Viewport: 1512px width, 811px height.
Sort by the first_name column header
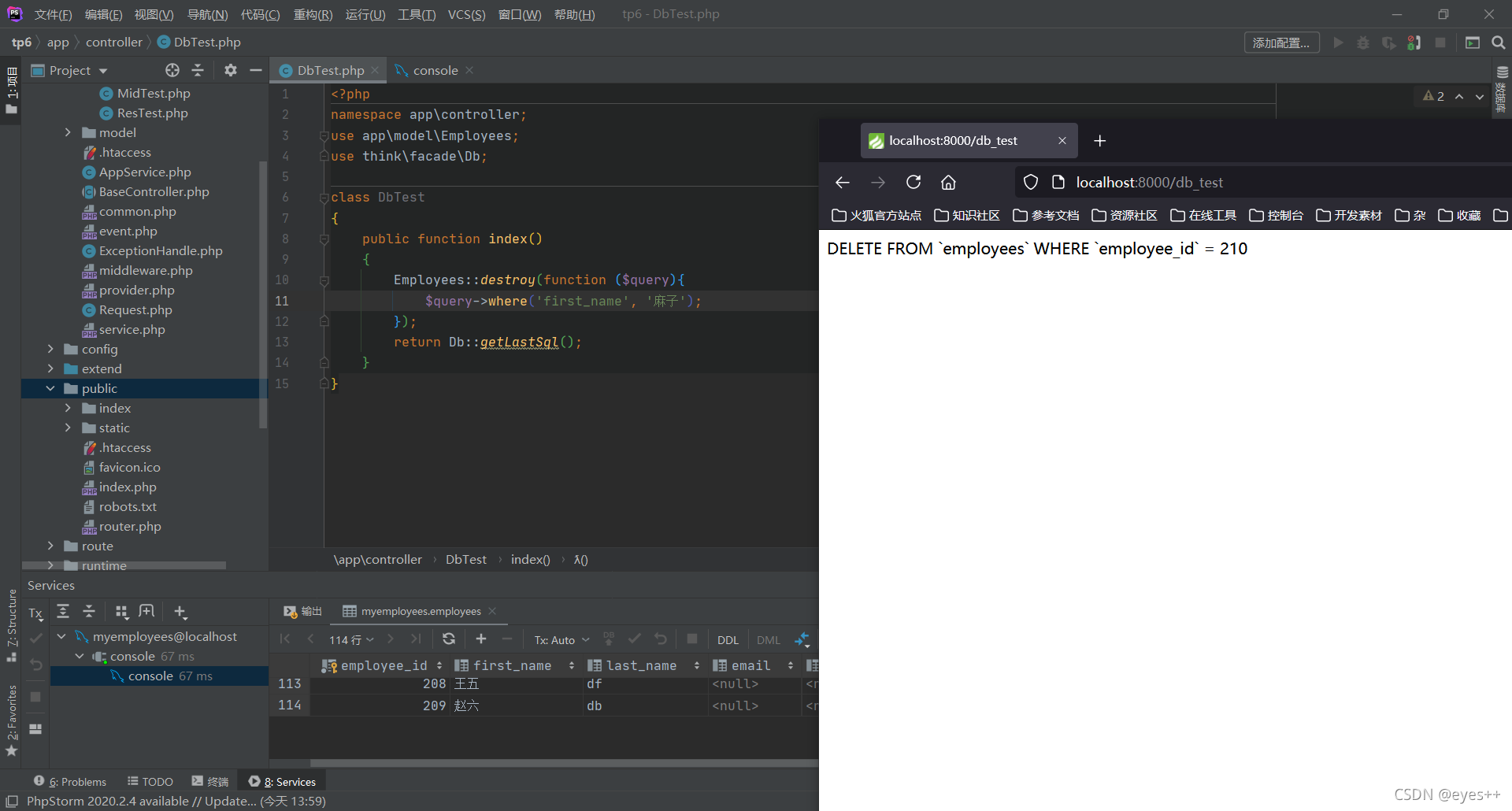(x=515, y=665)
